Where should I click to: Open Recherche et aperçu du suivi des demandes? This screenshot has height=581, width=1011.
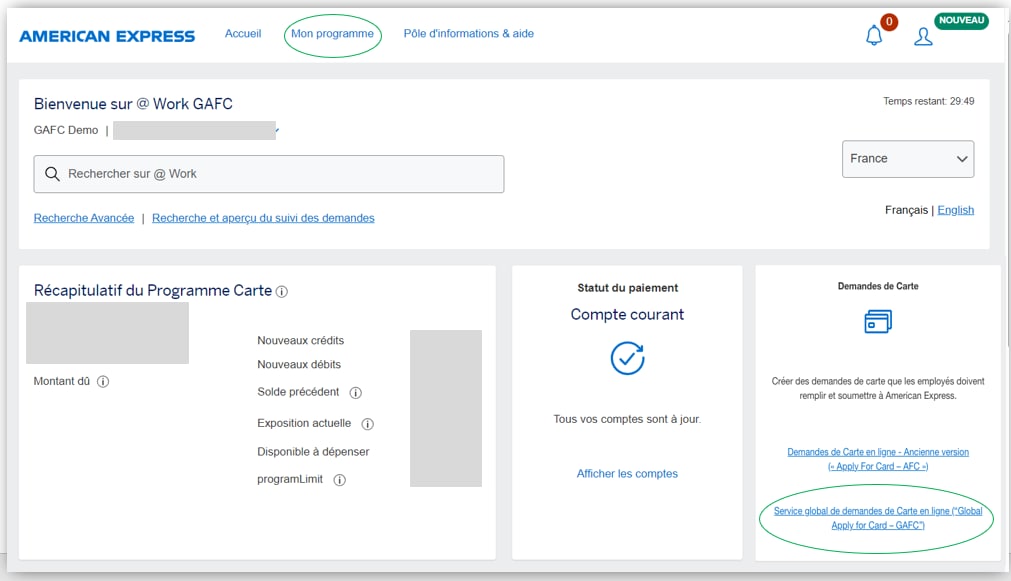[x=263, y=218]
